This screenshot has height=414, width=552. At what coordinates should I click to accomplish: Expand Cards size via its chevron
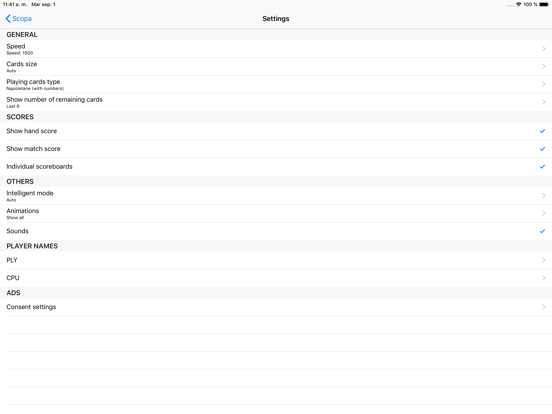(544, 67)
